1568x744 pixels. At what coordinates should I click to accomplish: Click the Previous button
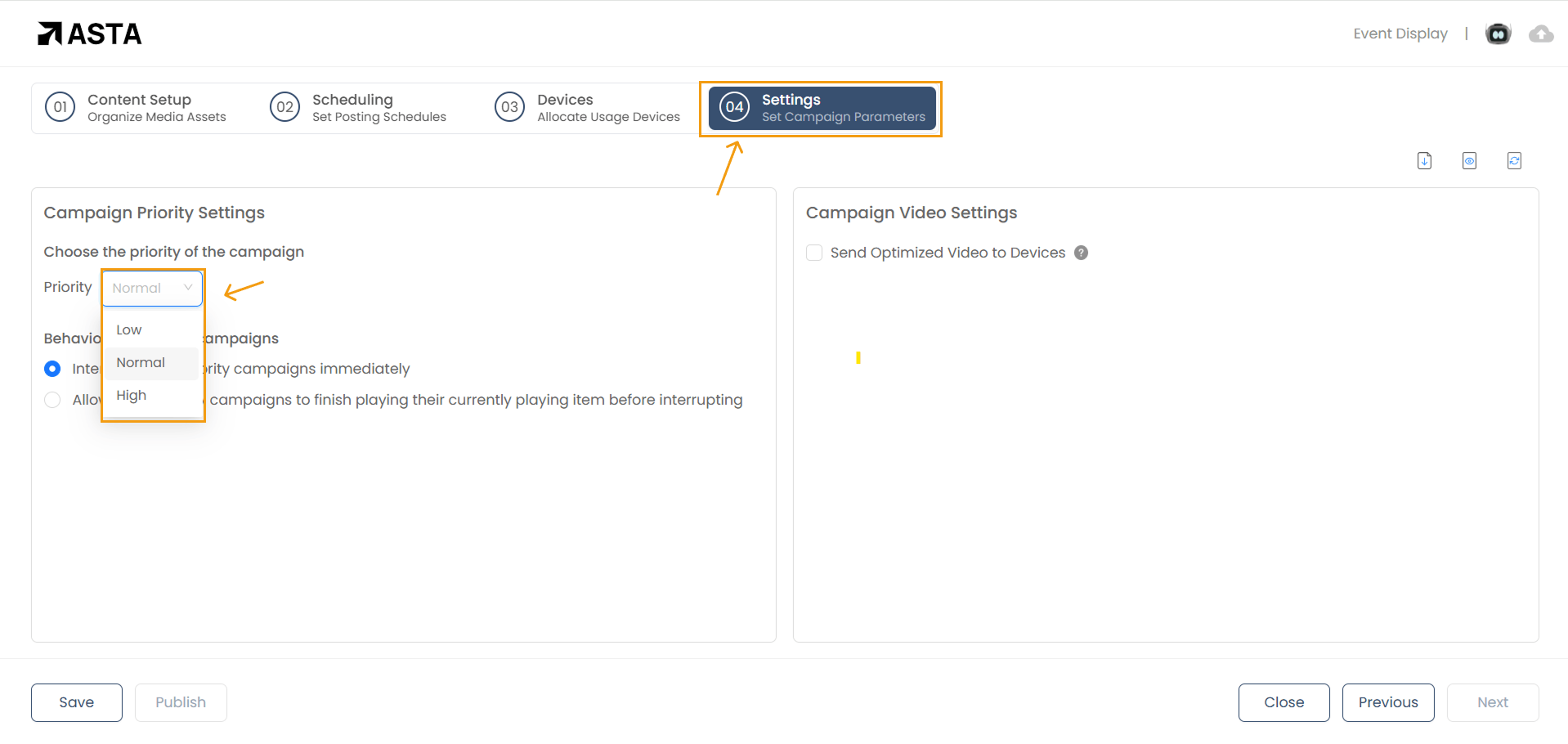tap(1387, 702)
